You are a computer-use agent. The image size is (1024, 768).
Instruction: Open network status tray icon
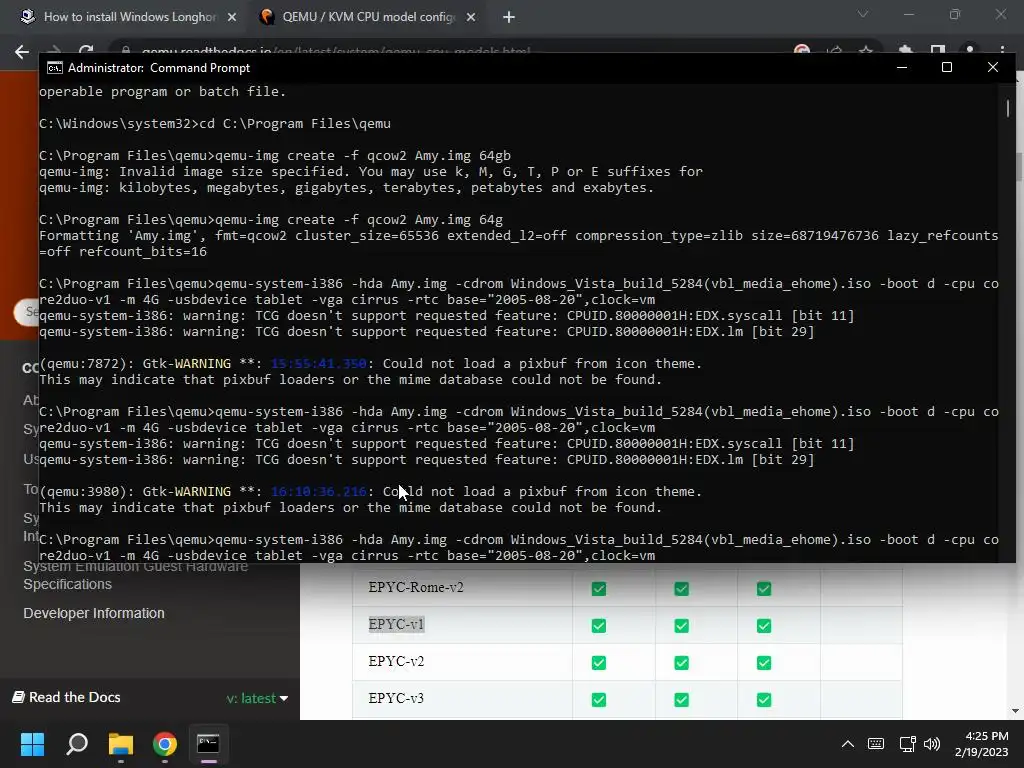[907, 744]
